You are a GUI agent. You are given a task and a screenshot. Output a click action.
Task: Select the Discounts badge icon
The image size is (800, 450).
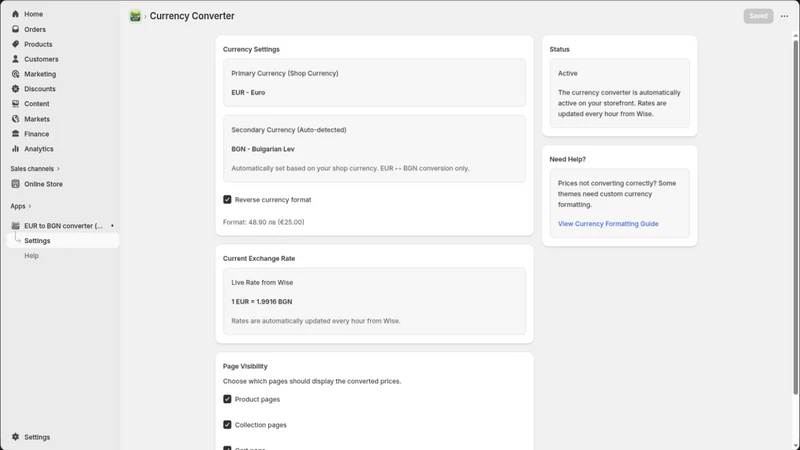15,89
